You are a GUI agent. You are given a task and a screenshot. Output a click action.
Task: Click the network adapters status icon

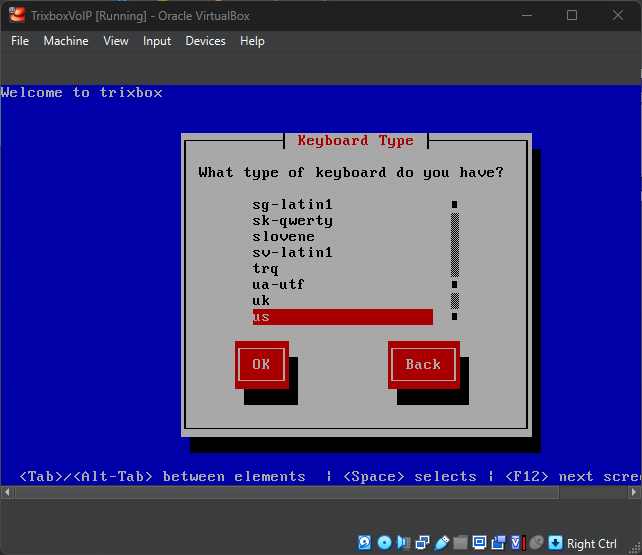422,543
